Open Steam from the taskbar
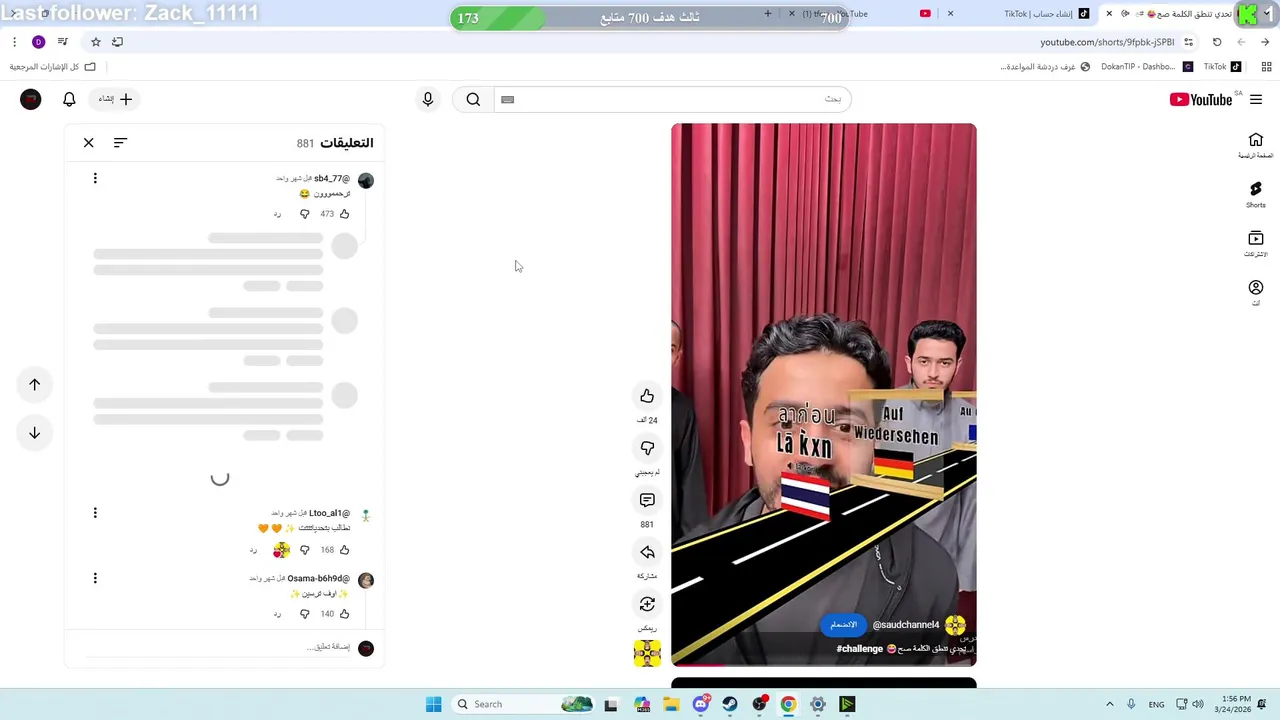 [x=730, y=704]
